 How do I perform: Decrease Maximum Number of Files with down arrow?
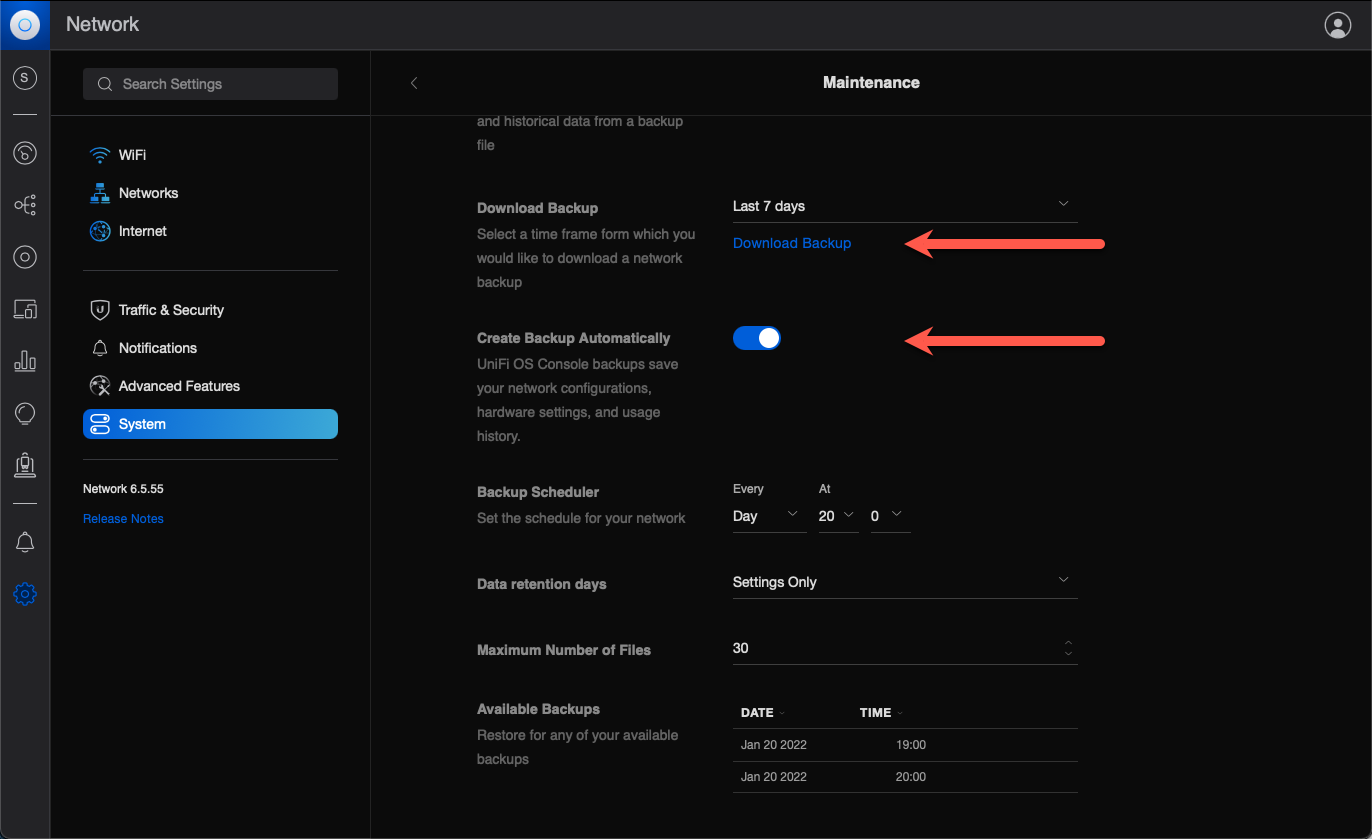tap(1068, 654)
